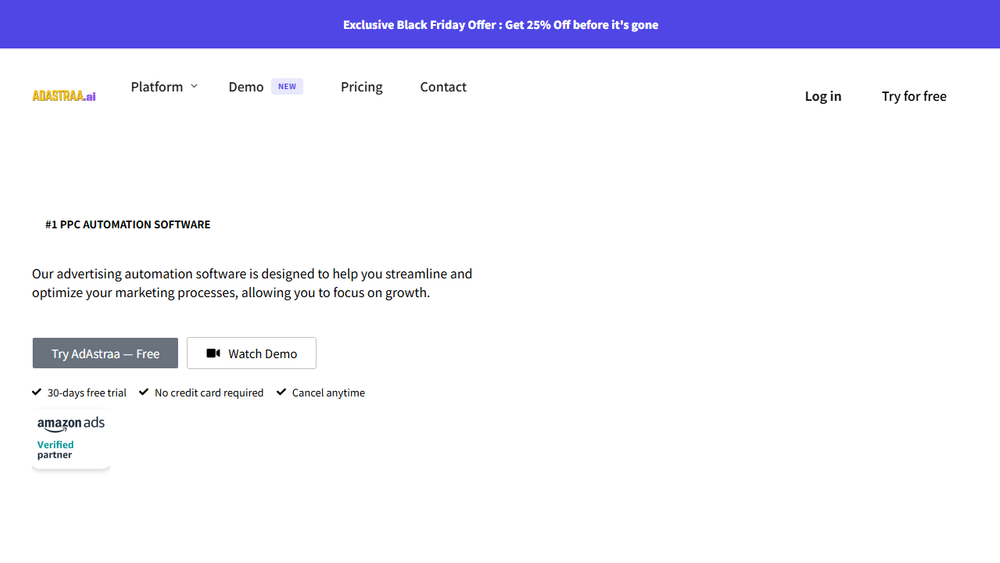The width and height of the screenshot is (1000, 563).
Task: Open the Contact page
Action: (x=443, y=87)
